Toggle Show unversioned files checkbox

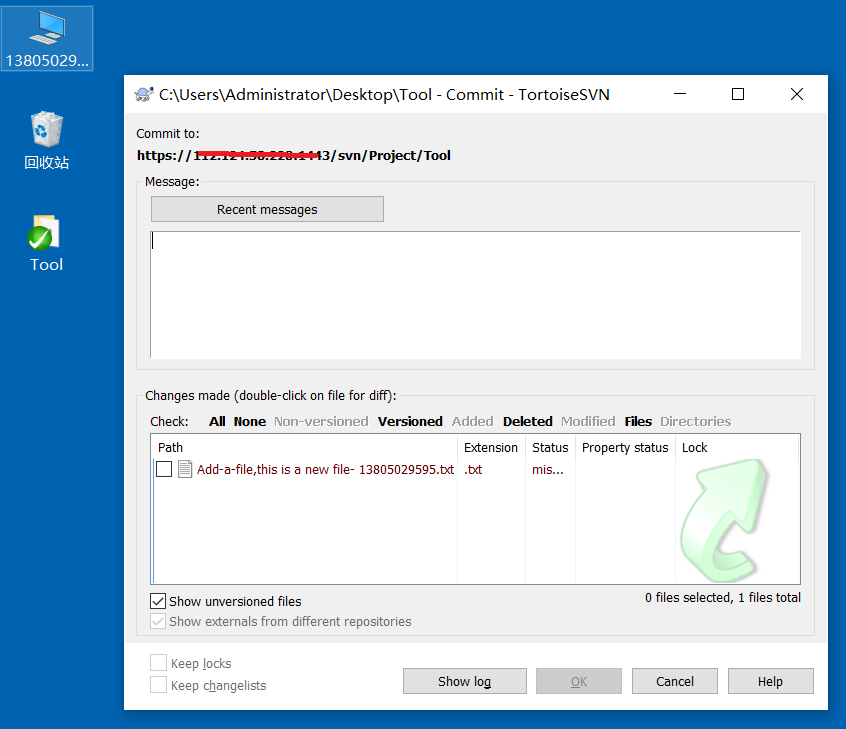click(x=158, y=601)
